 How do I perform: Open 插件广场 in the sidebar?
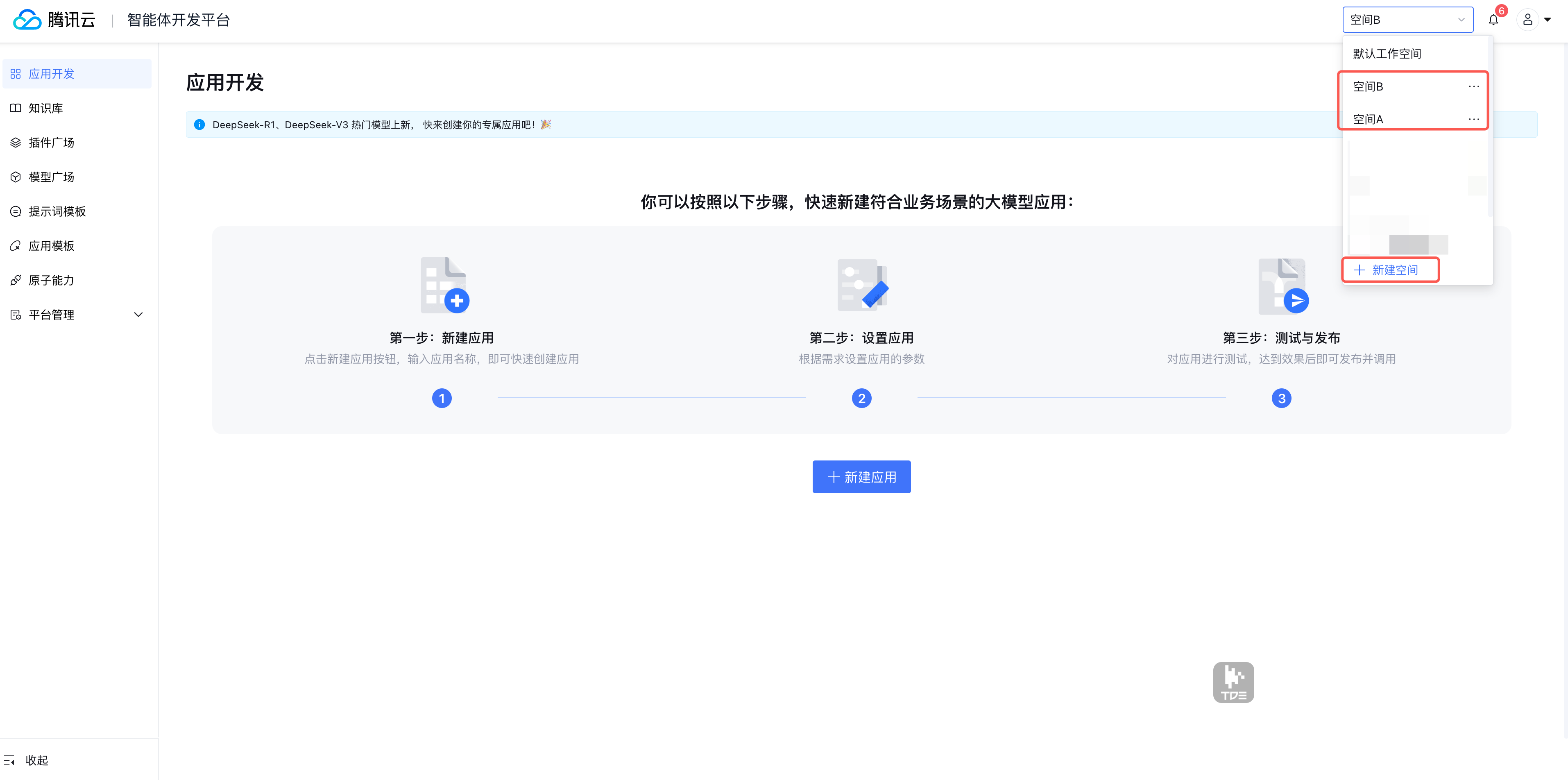[x=51, y=143]
